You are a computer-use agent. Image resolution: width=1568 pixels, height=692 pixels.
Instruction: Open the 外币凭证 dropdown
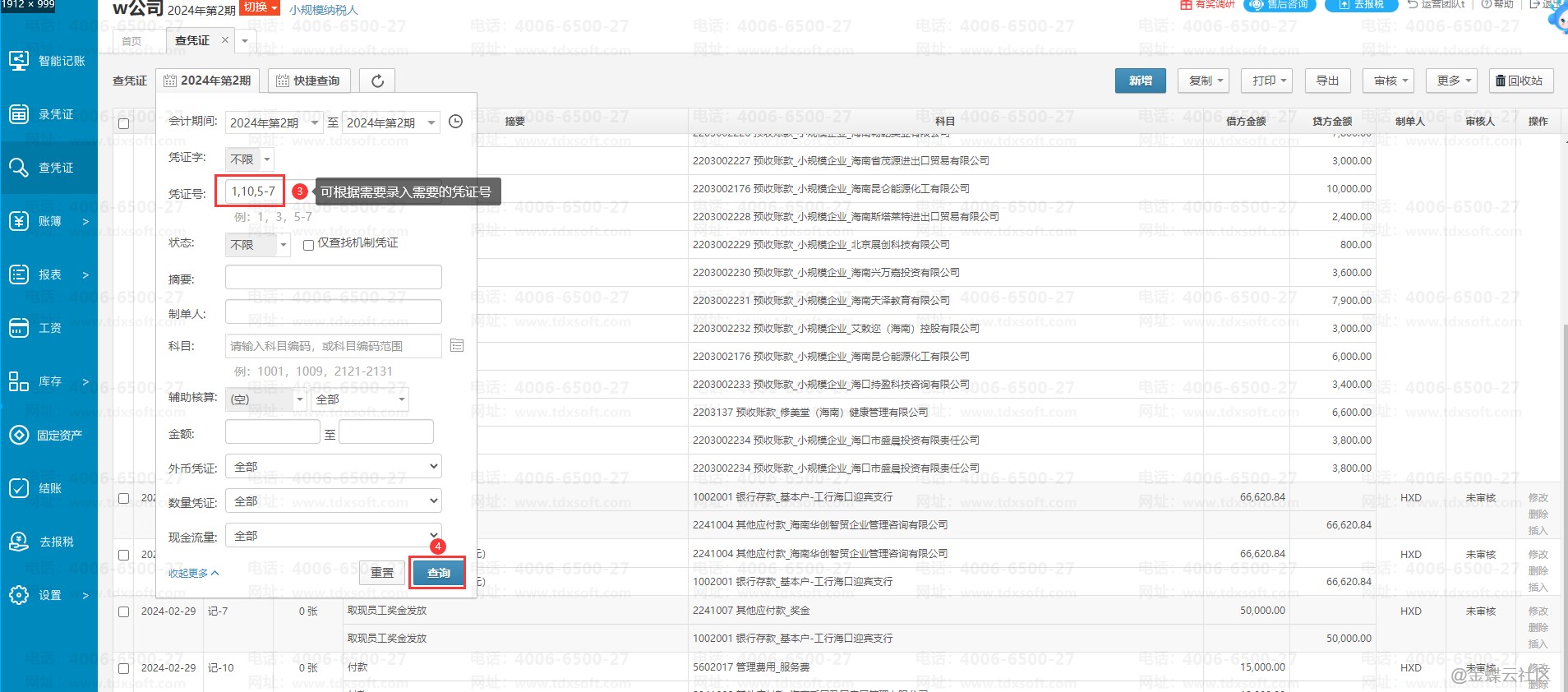[x=334, y=467]
